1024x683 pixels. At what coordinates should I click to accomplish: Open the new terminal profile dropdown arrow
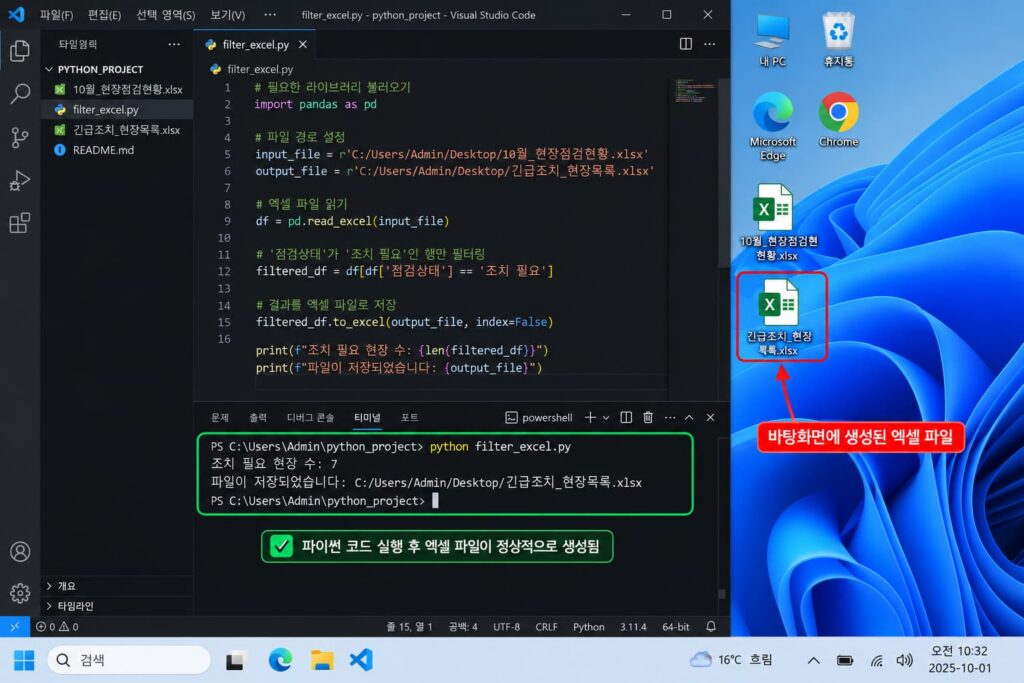tap(606, 417)
